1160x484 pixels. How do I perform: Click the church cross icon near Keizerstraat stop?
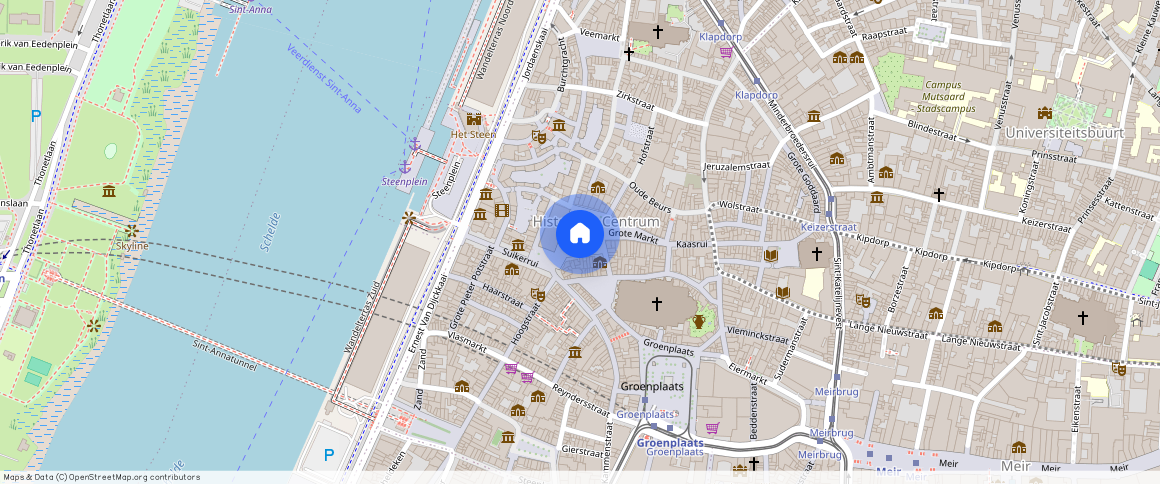coord(817,254)
